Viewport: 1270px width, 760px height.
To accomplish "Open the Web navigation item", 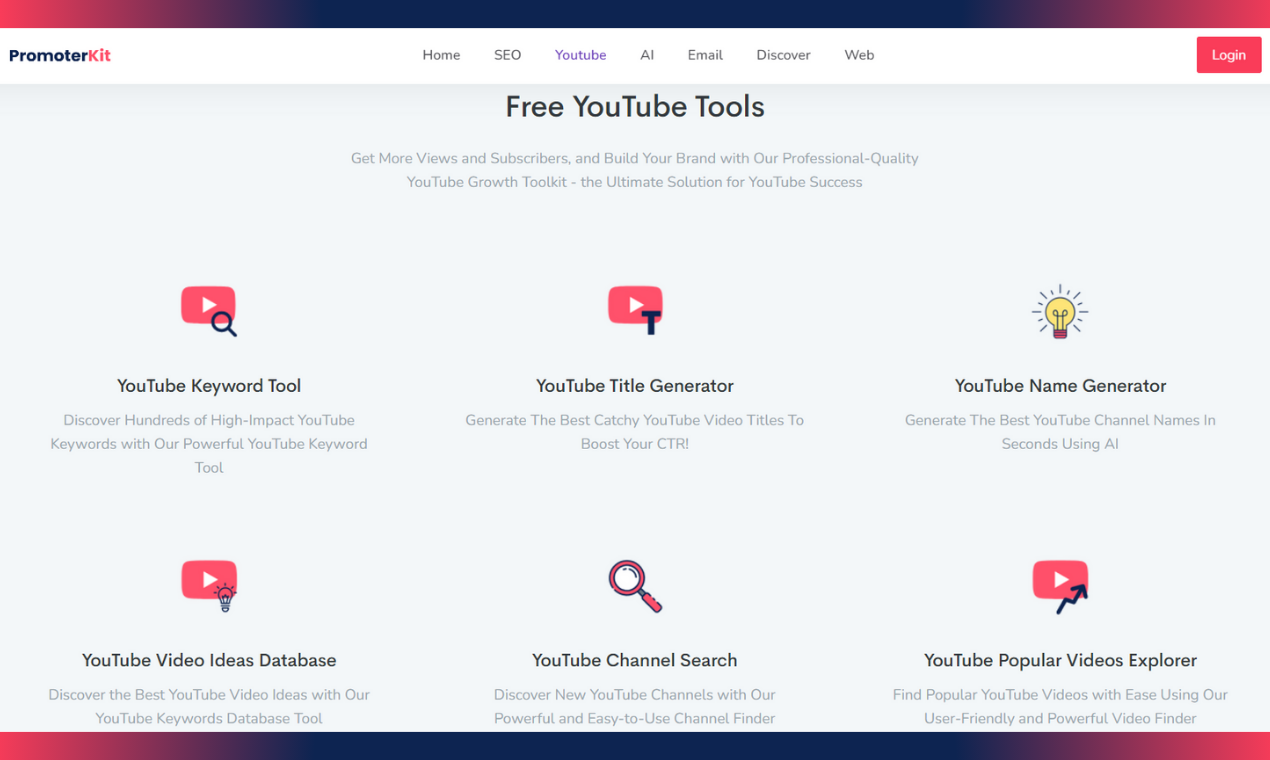I will [859, 55].
